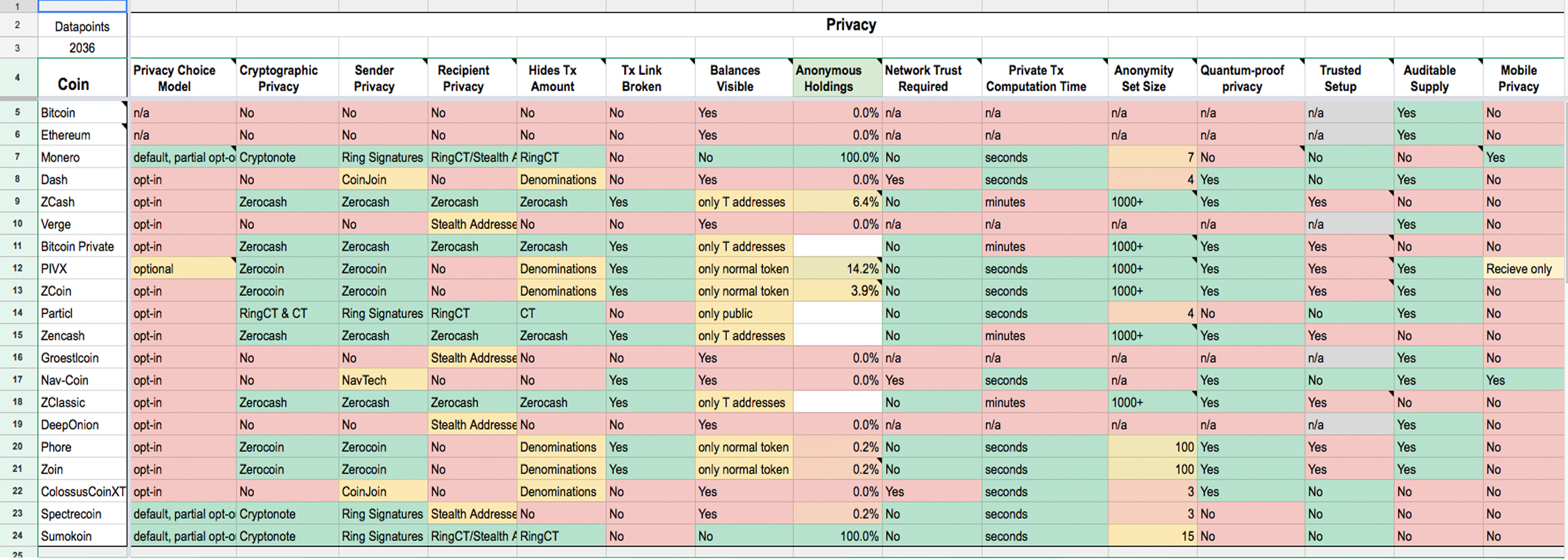Select ZCash's 6.4% Anonymous Holdings cell
Screen dimensions: 1568x560
(837, 202)
